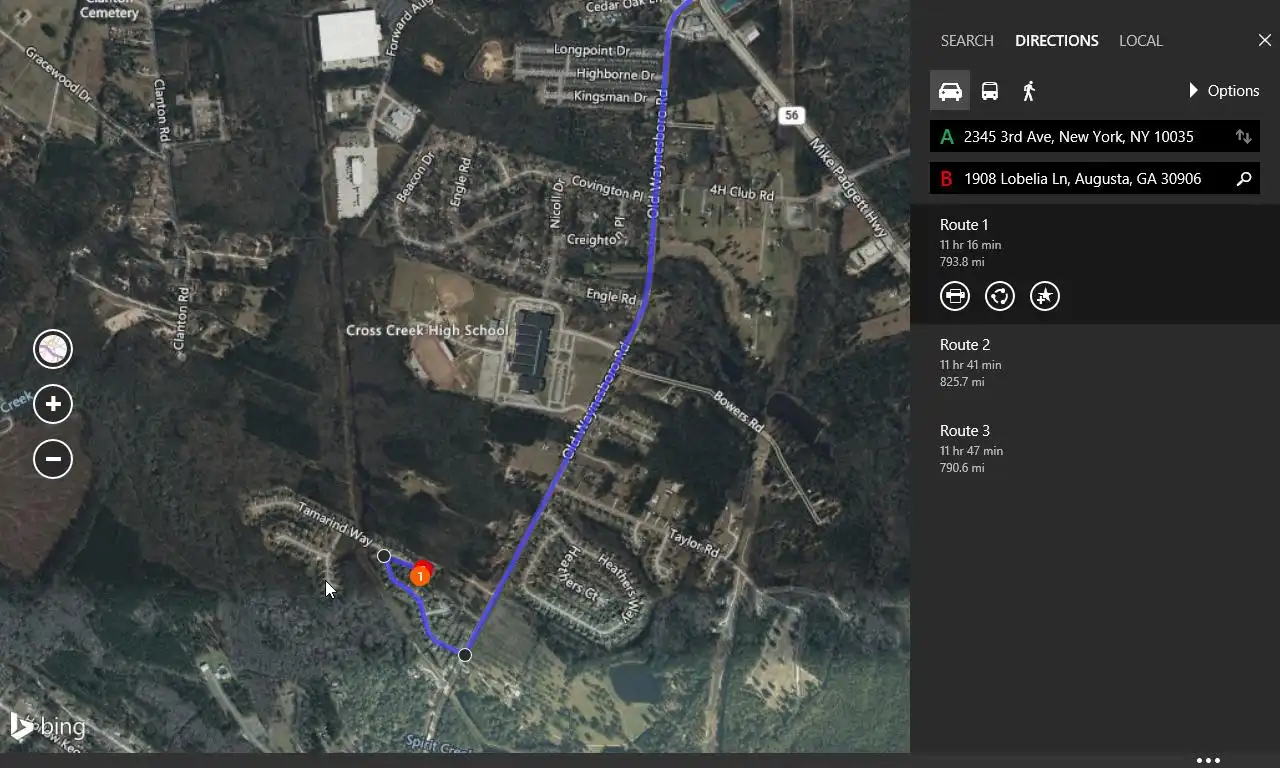Click the orange destination pin marker
The image size is (1280, 768).
[421, 575]
